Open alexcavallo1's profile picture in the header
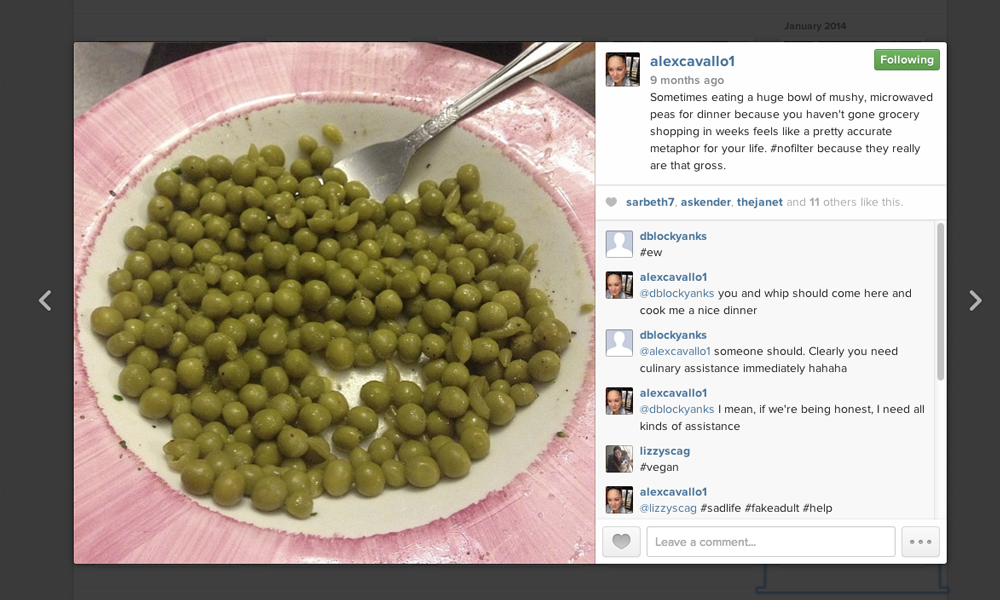Screen dimensions: 1000x600 (x=622, y=70)
